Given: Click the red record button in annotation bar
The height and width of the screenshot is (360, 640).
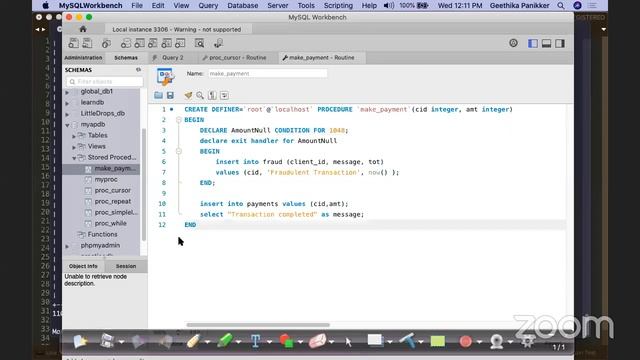Looking at the screenshot, I should point(465,341).
